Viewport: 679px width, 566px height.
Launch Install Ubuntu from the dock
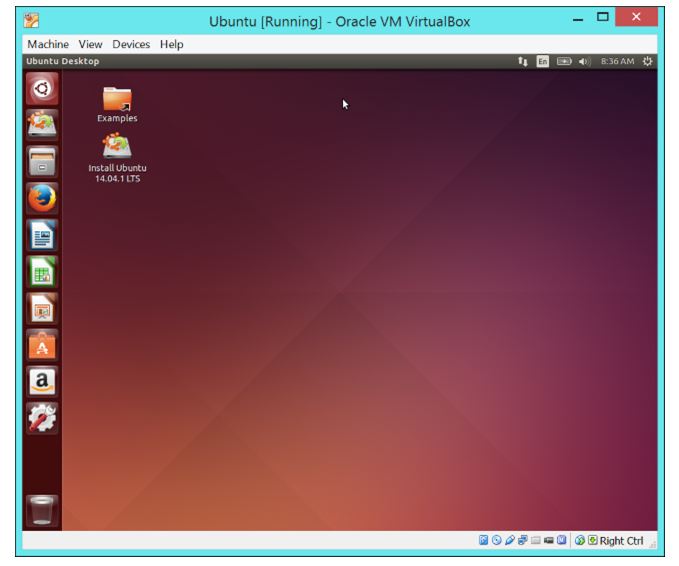pos(42,125)
